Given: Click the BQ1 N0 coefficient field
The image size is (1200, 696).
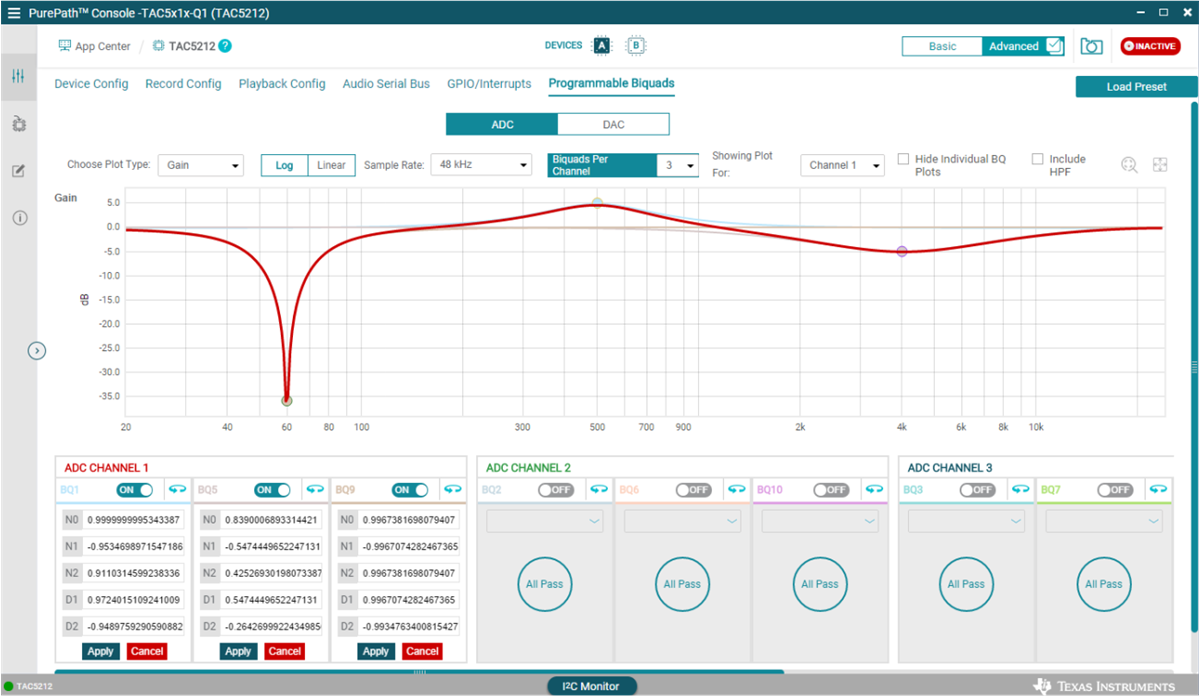Looking at the screenshot, I should pyautogui.click(x=134, y=520).
